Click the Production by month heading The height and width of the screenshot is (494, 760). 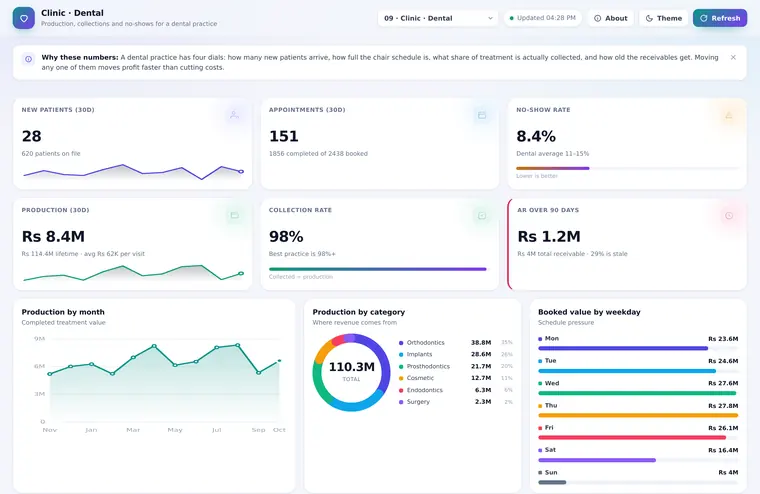[x=63, y=312]
